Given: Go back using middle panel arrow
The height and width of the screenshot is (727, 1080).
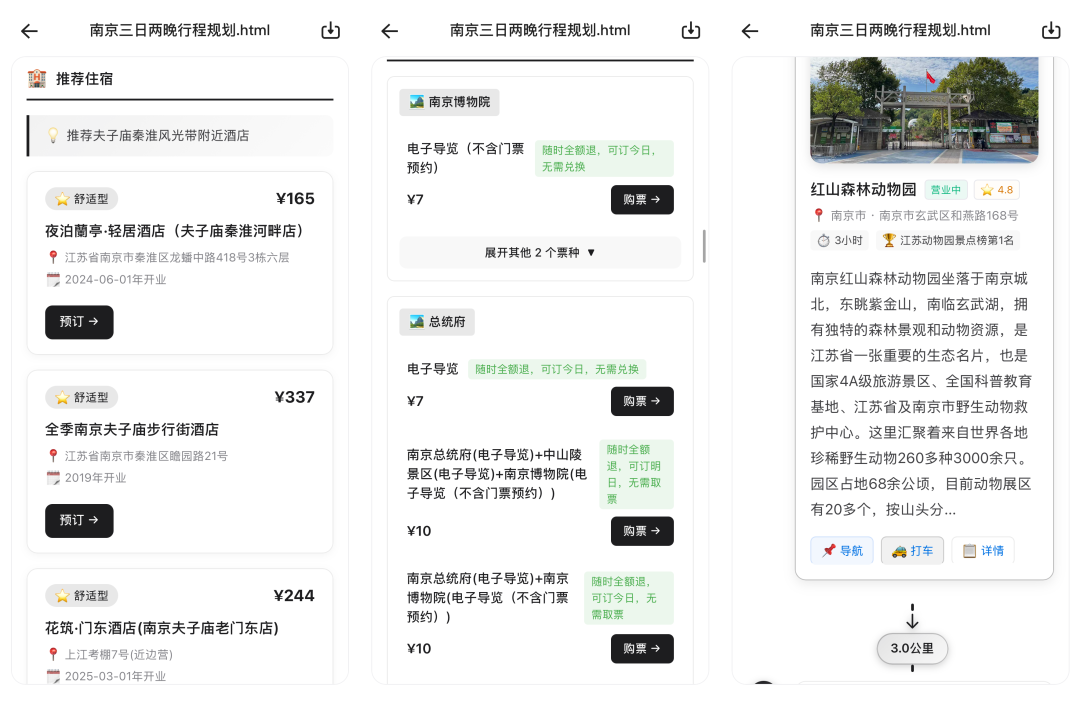Looking at the screenshot, I should pos(389,31).
